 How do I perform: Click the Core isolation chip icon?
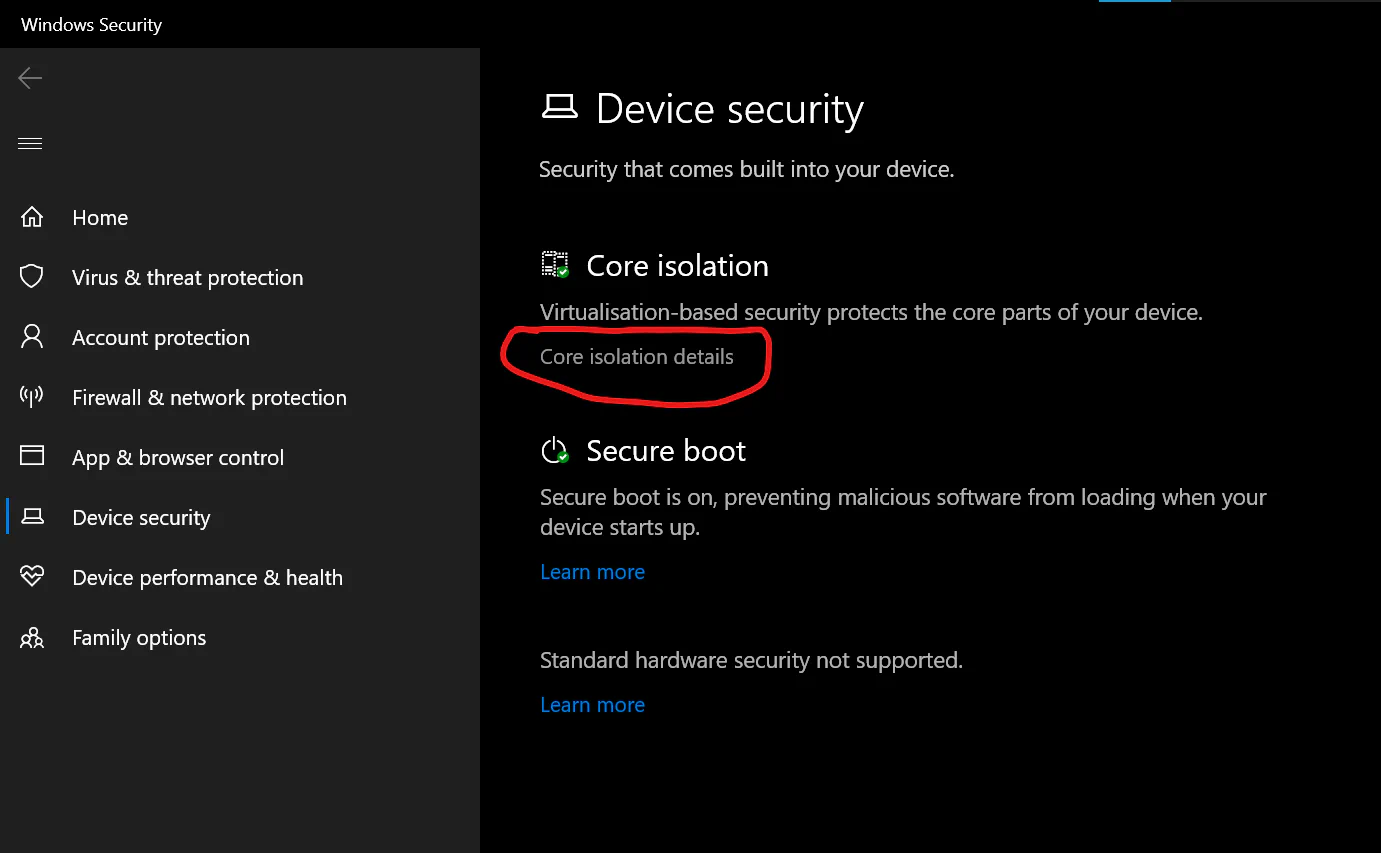[x=555, y=265]
